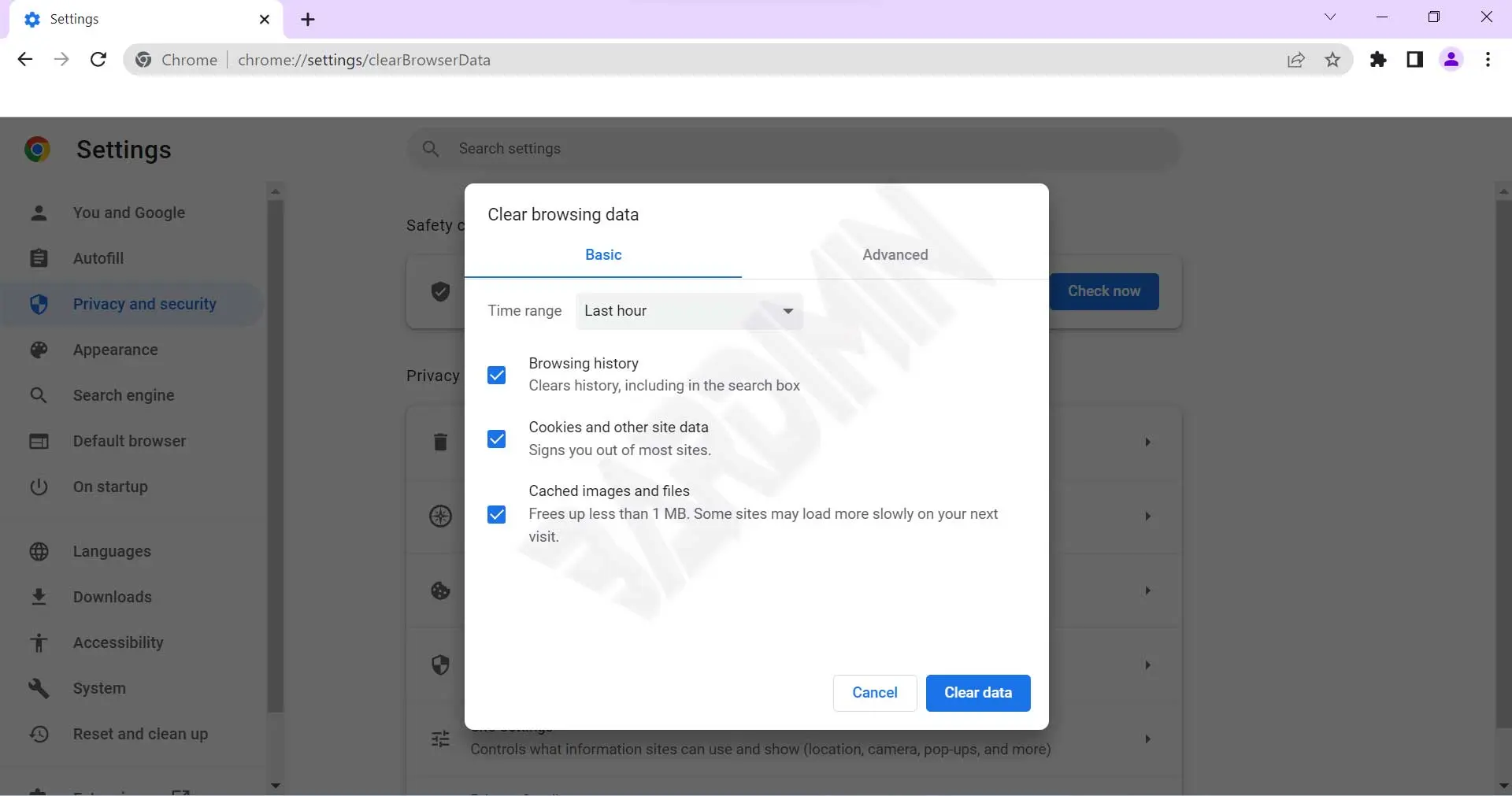Click the share page icon in address bar
This screenshot has width=1512, height=796.
(1295, 60)
